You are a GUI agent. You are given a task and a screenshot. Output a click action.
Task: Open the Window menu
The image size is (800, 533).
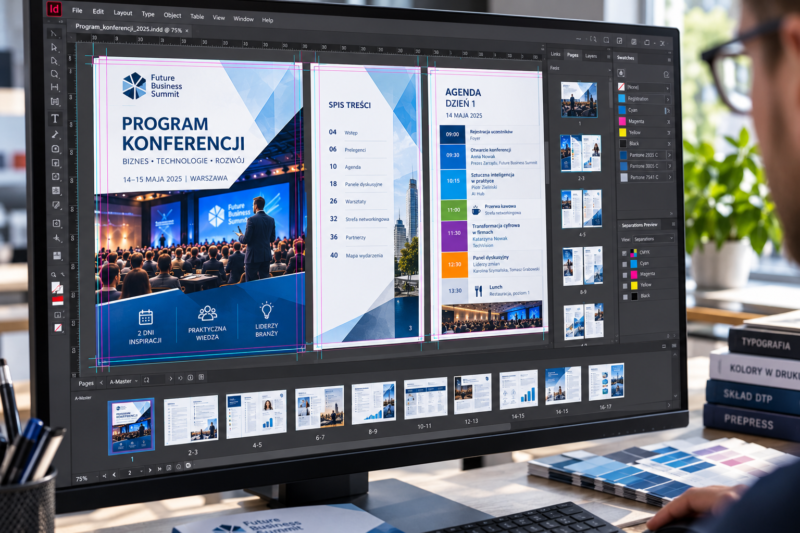click(x=243, y=19)
